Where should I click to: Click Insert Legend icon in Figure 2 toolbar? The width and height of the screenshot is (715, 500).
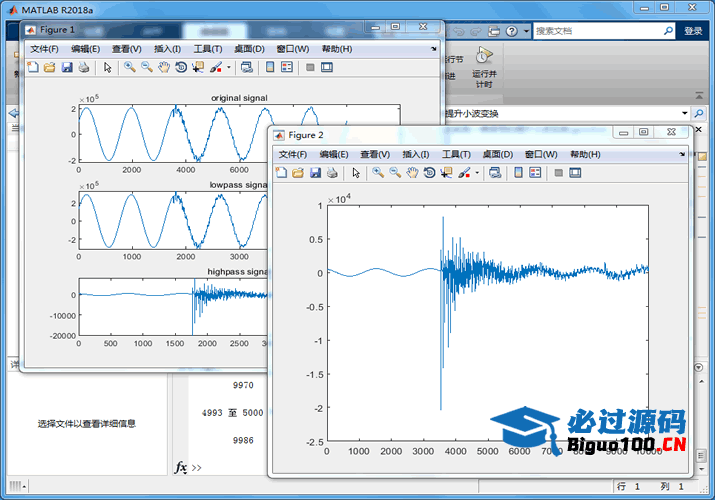tap(535, 173)
